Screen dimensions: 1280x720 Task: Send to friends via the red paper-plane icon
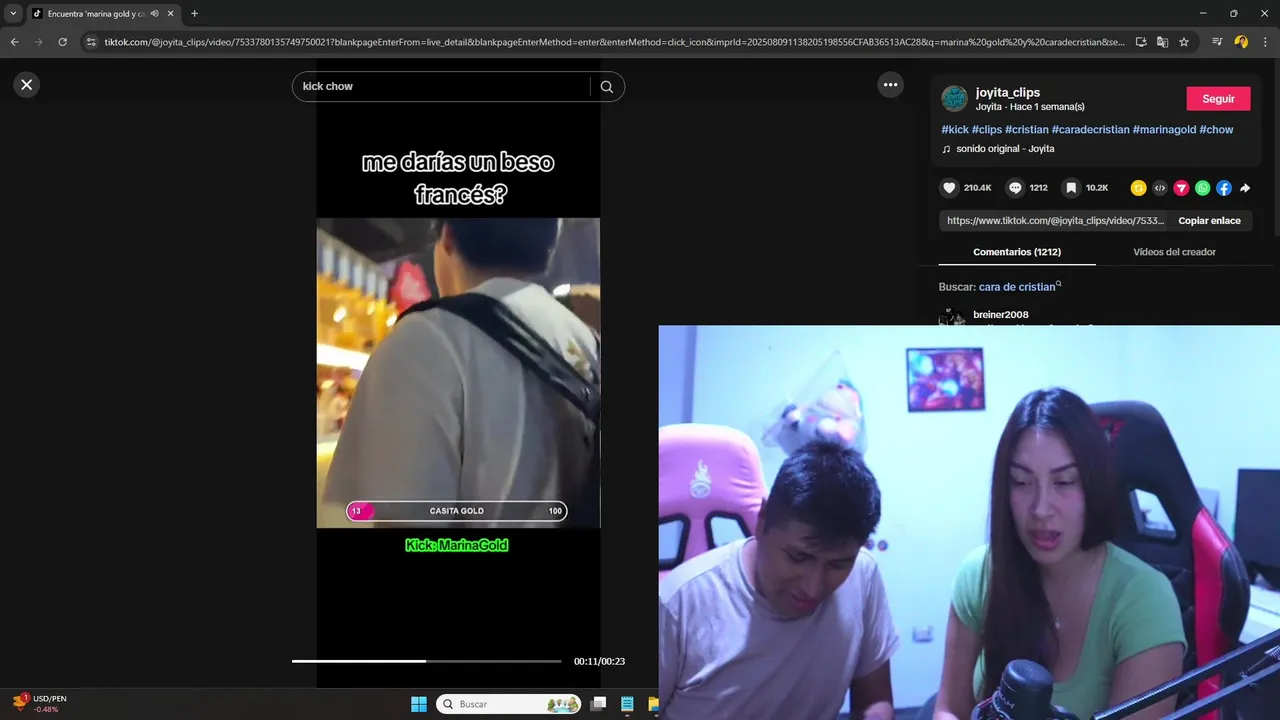pos(1181,188)
